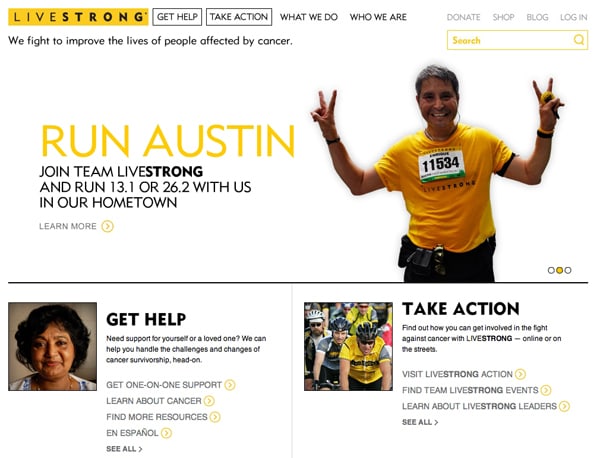
Task: Click the arrow icon beside LEARN ABOUT CANCER
Action: pos(209,401)
